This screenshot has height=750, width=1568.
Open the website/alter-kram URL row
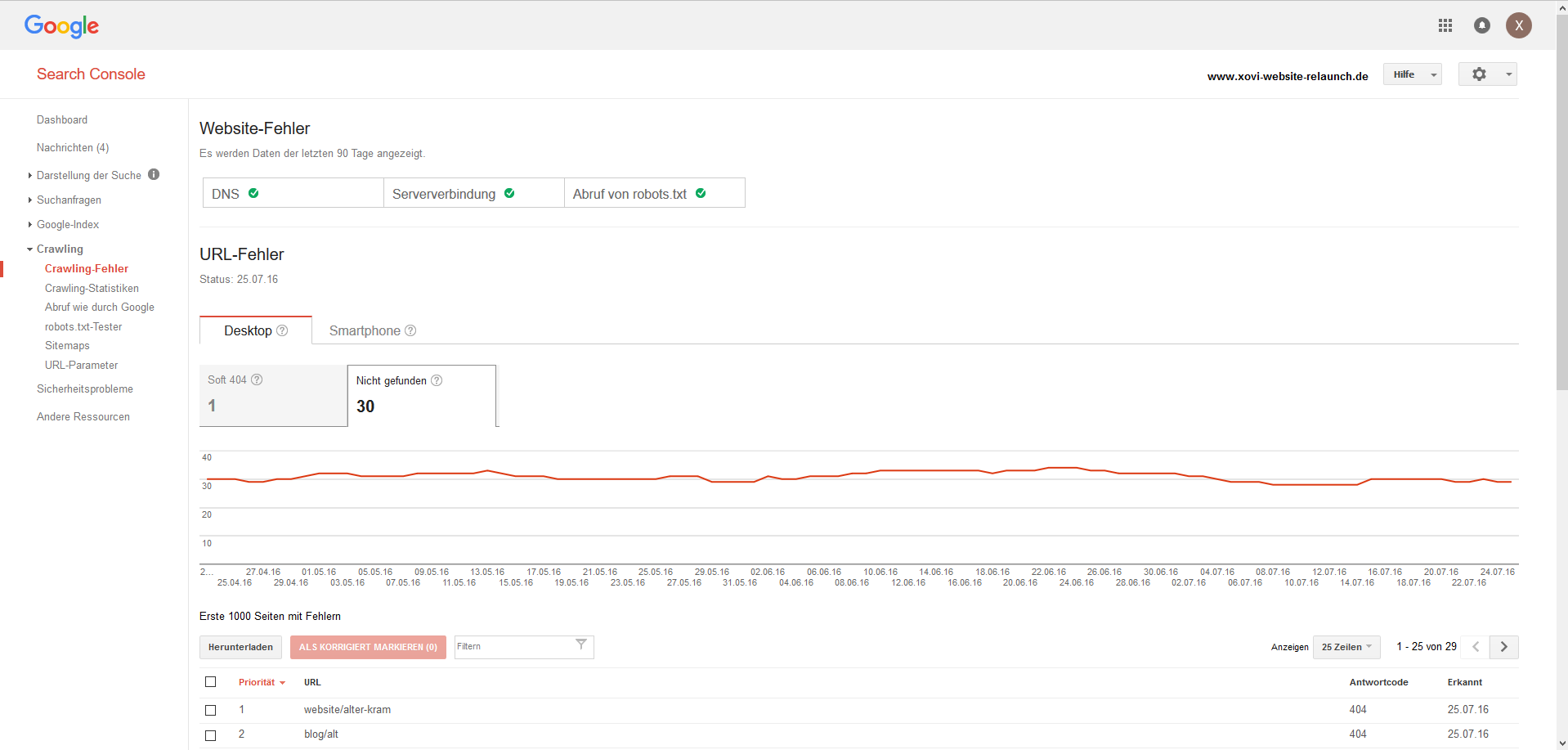[x=347, y=710]
